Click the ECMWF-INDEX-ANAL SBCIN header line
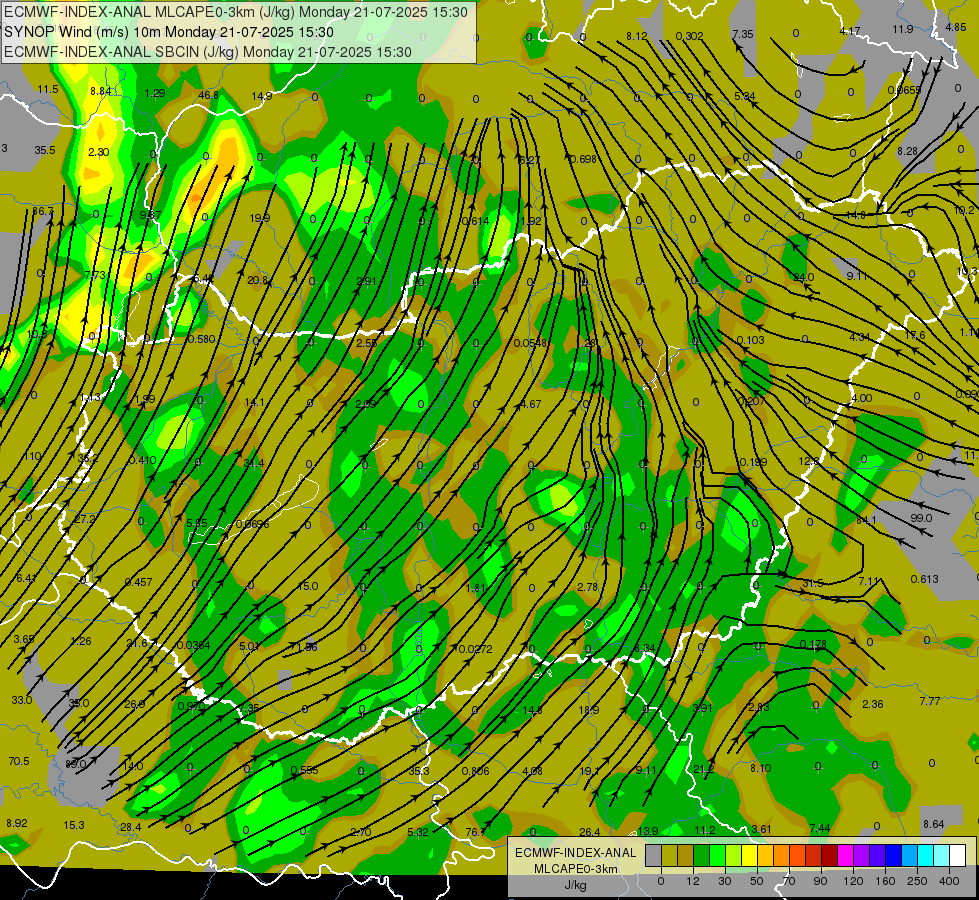979x900 pixels. (x=208, y=52)
